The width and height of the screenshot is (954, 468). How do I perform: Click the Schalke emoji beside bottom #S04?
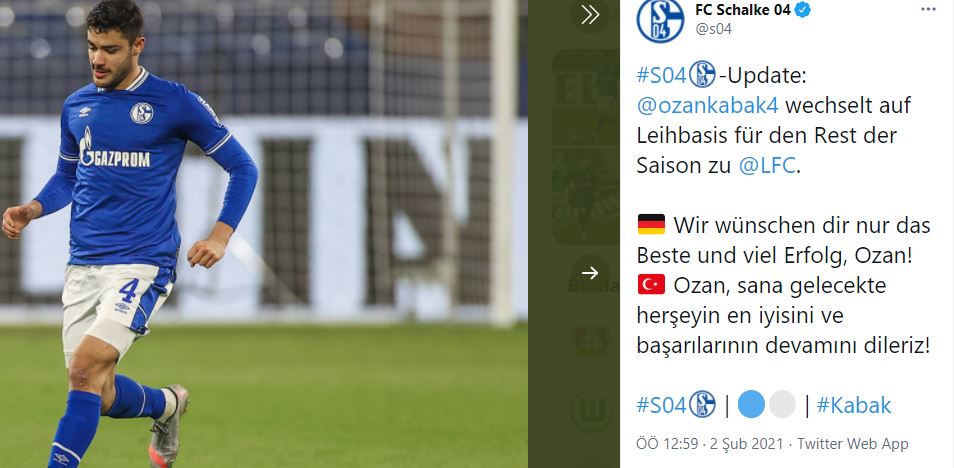[x=702, y=405]
